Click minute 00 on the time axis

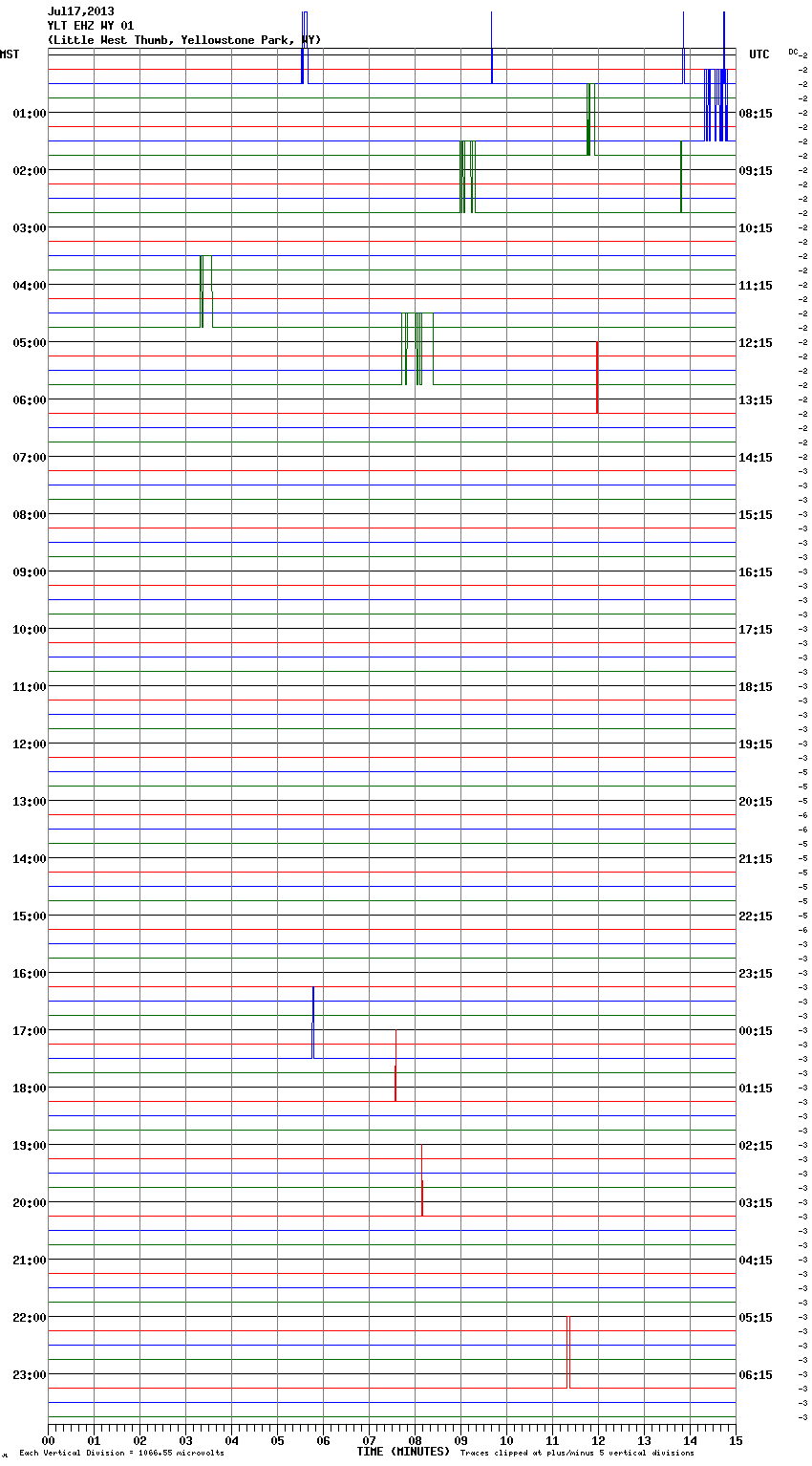tap(48, 1440)
